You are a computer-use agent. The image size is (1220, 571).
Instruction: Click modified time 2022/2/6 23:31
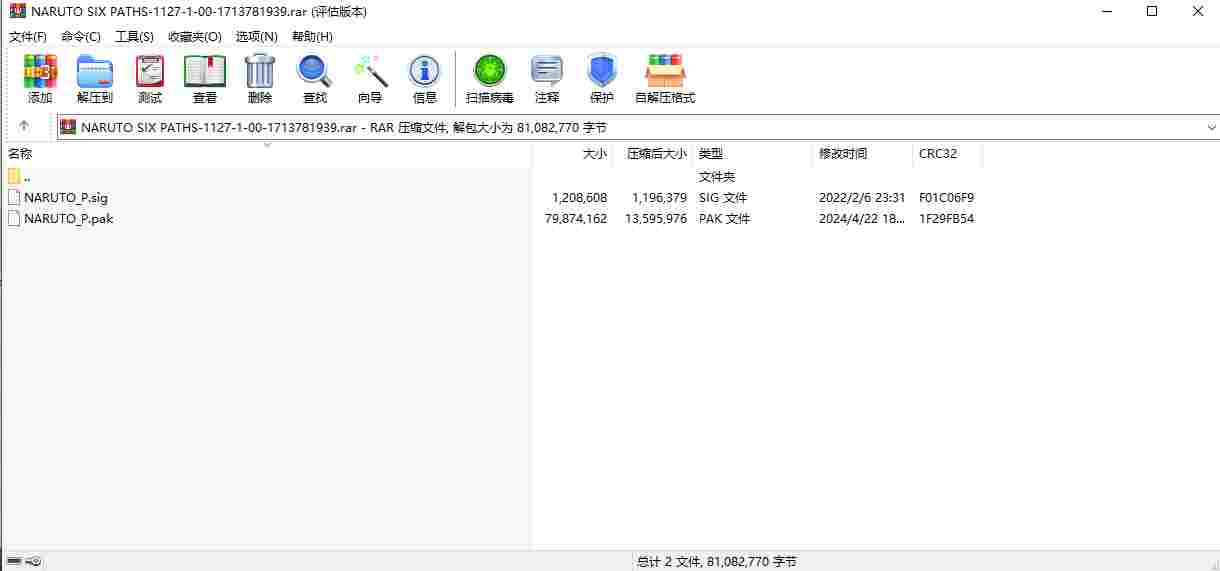pyautogui.click(x=862, y=197)
